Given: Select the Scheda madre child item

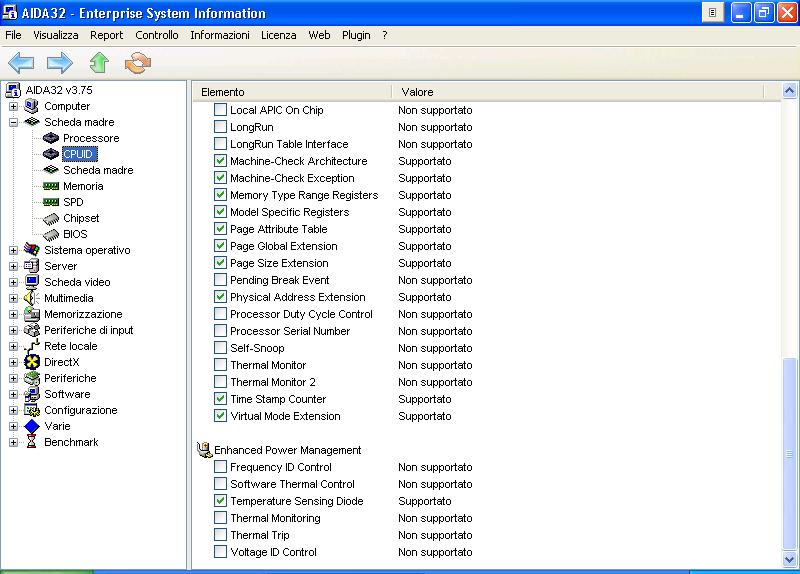Looking at the screenshot, I should pyautogui.click(x=98, y=170).
